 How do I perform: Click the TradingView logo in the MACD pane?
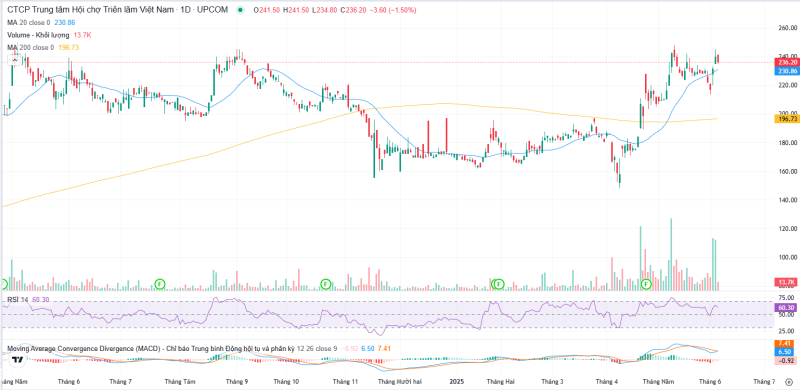pyautogui.click(x=17, y=359)
